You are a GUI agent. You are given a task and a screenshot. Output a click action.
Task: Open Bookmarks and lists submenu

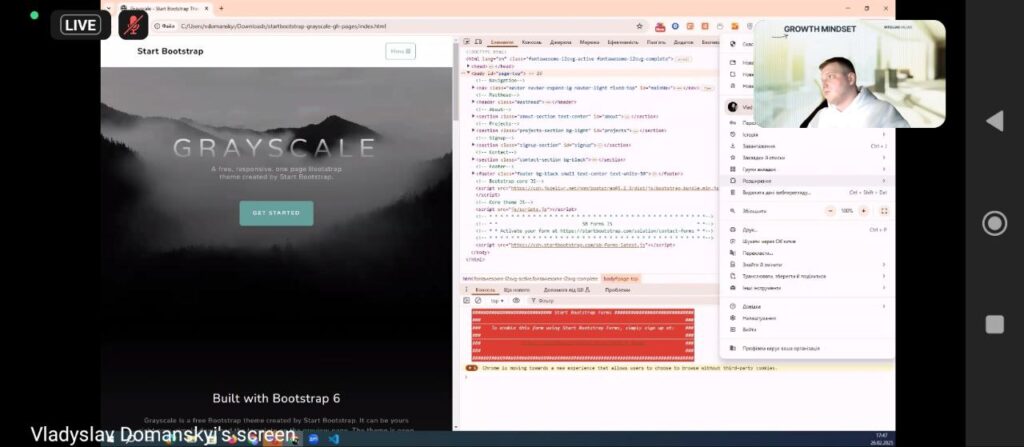[x=807, y=157]
